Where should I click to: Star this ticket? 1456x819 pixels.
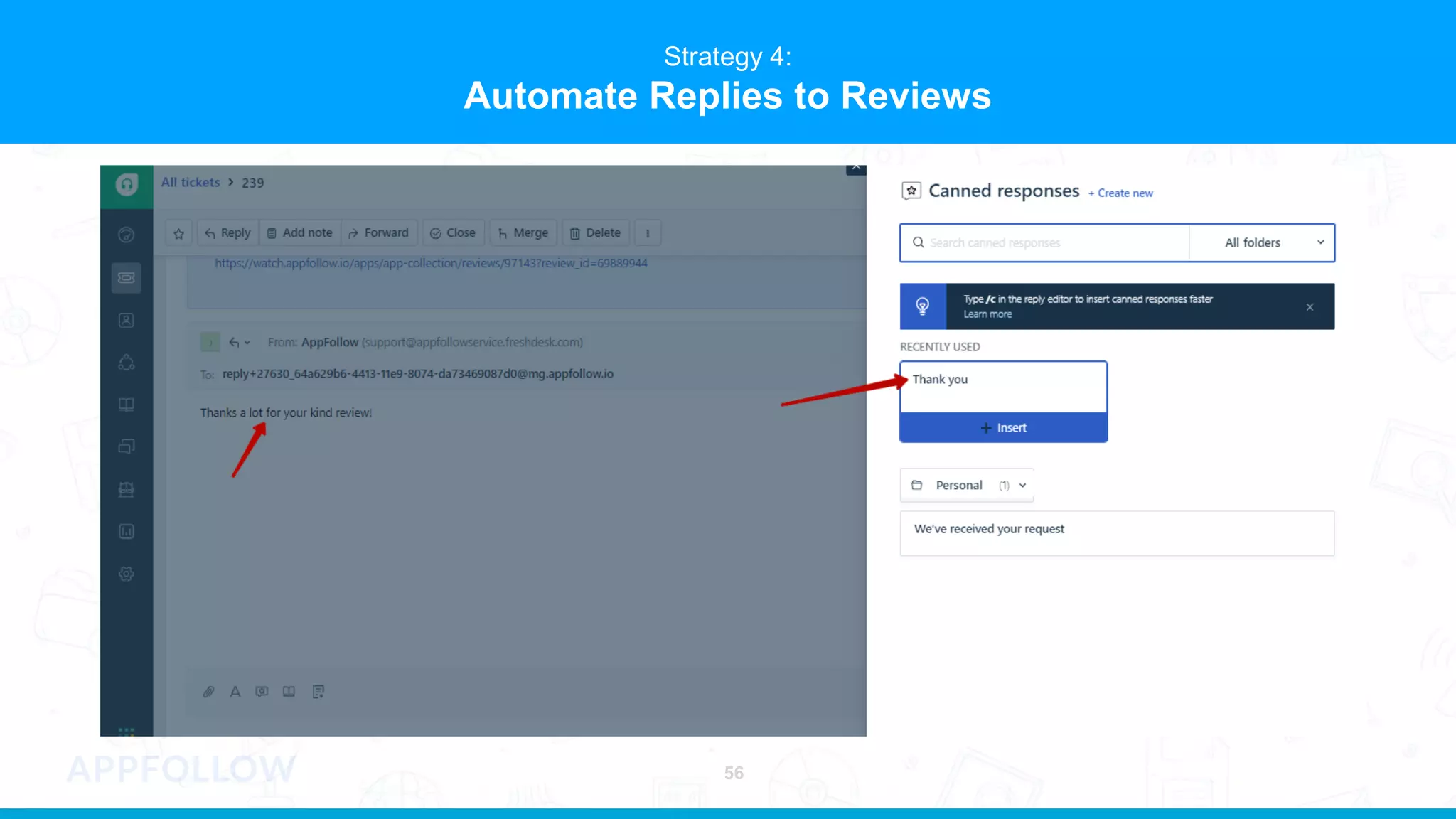(x=179, y=233)
